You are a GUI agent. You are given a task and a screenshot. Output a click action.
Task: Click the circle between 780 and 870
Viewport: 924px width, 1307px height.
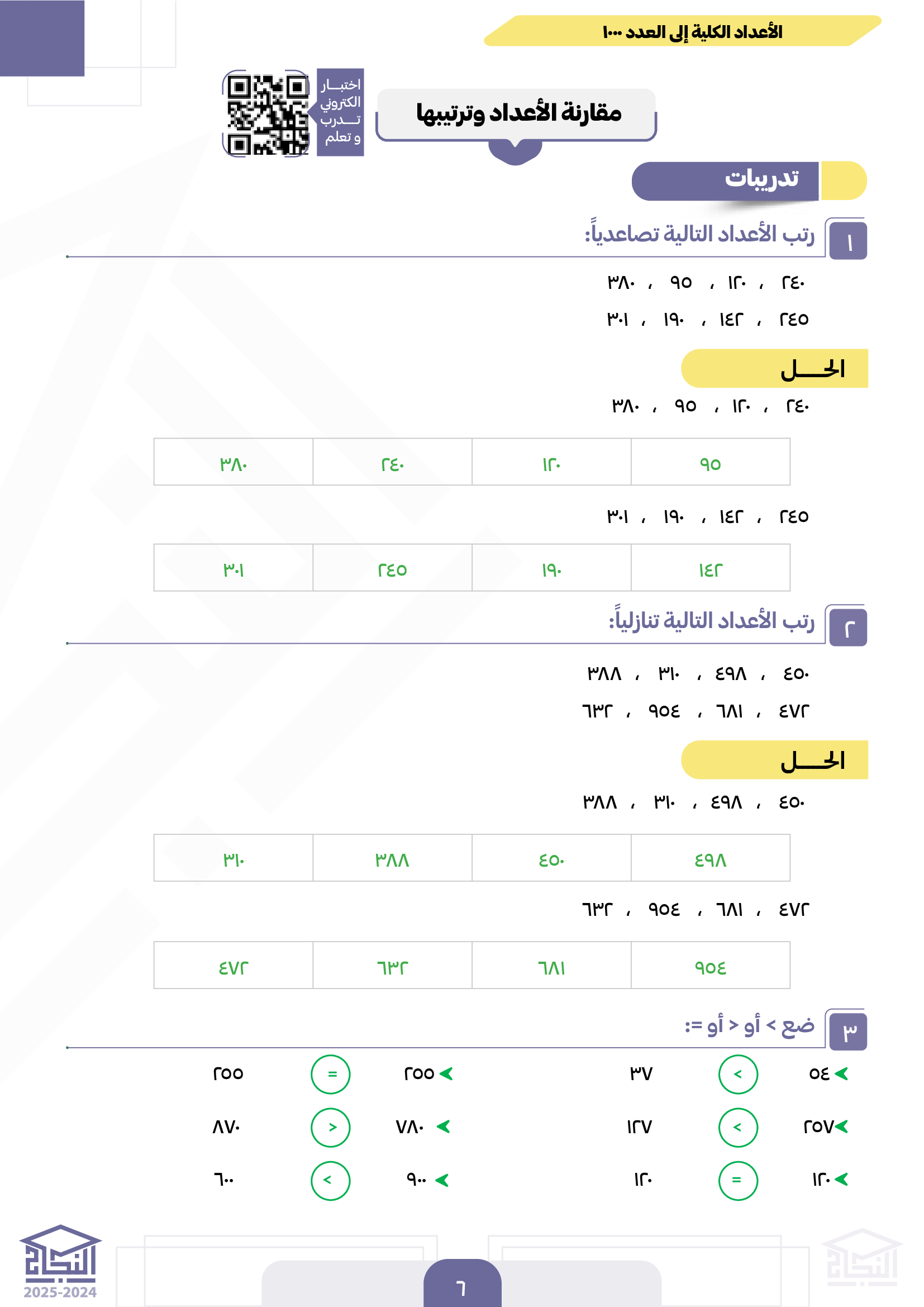click(331, 1127)
